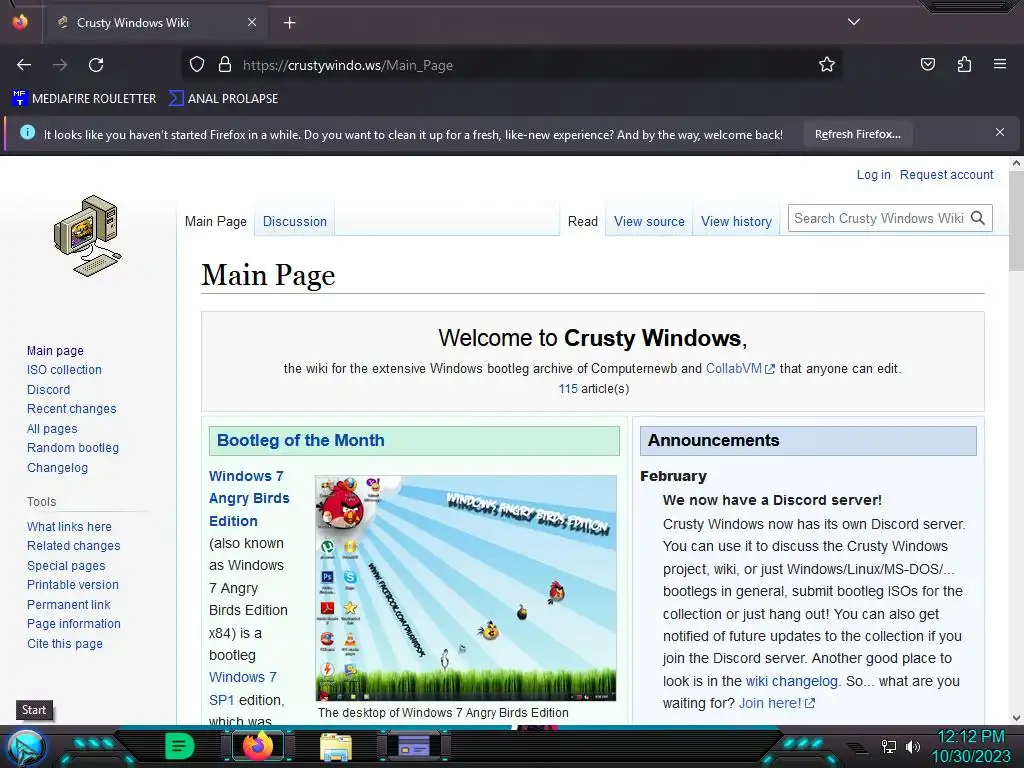Open the wiki changelog link
The width and height of the screenshot is (1024, 768).
click(791, 681)
